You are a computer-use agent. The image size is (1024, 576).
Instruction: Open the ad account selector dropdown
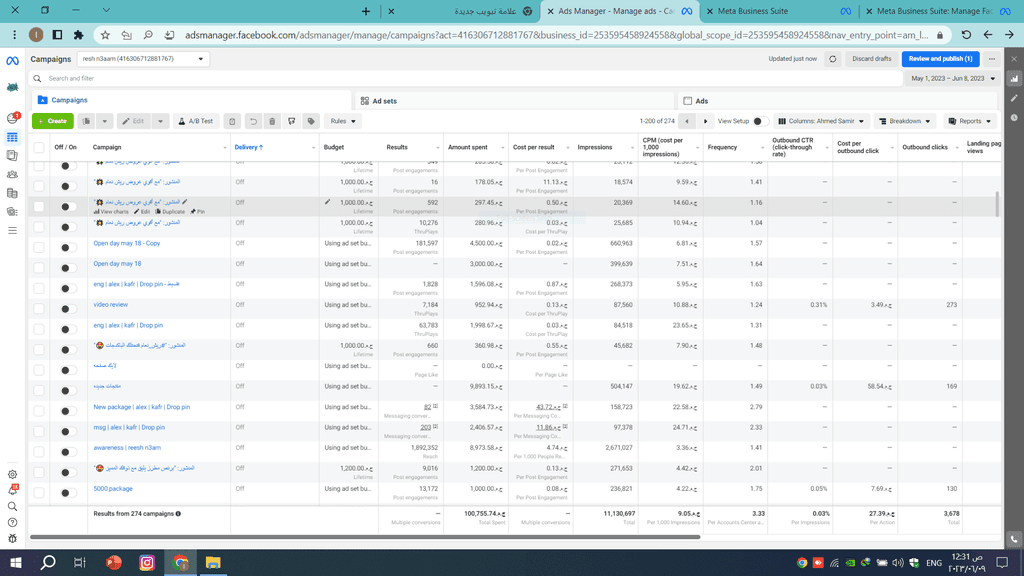[x=144, y=59]
